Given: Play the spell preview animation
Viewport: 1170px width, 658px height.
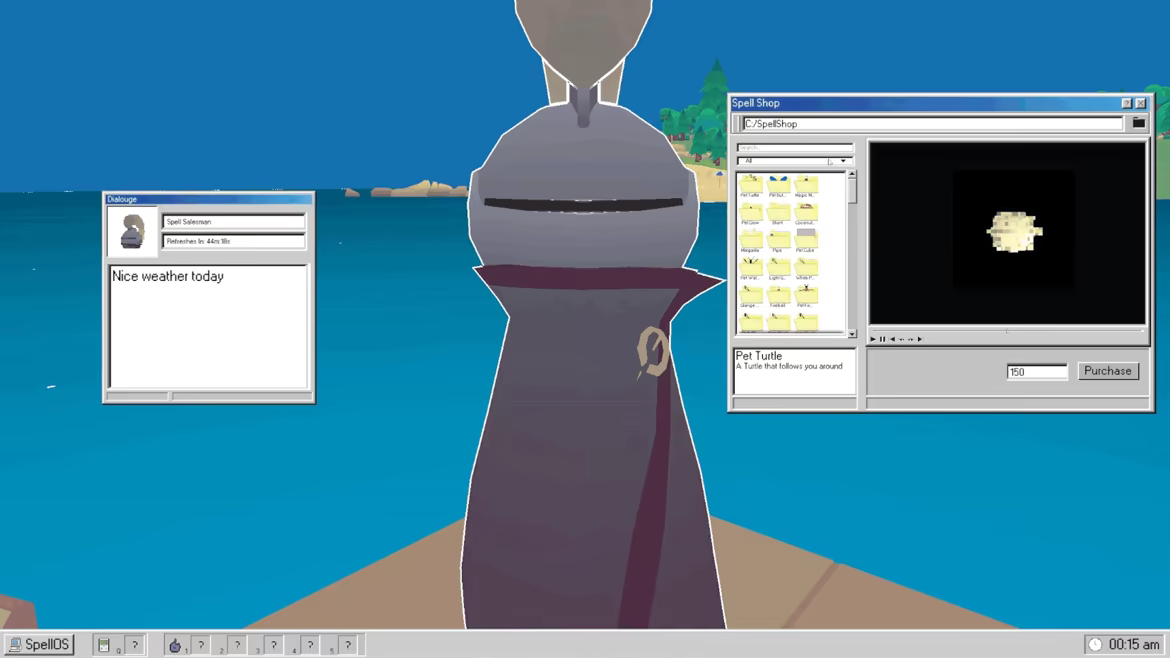Looking at the screenshot, I should click(x=873, y=339).
